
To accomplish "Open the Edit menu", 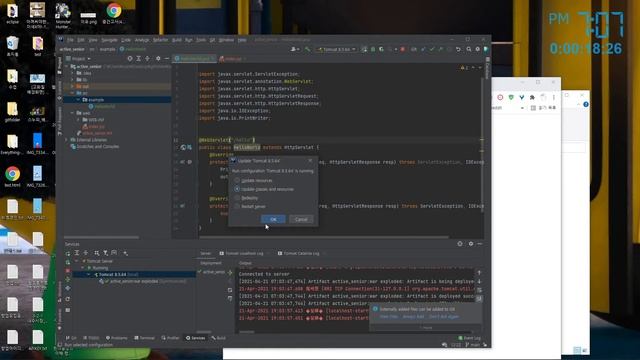I will (81, 40).
